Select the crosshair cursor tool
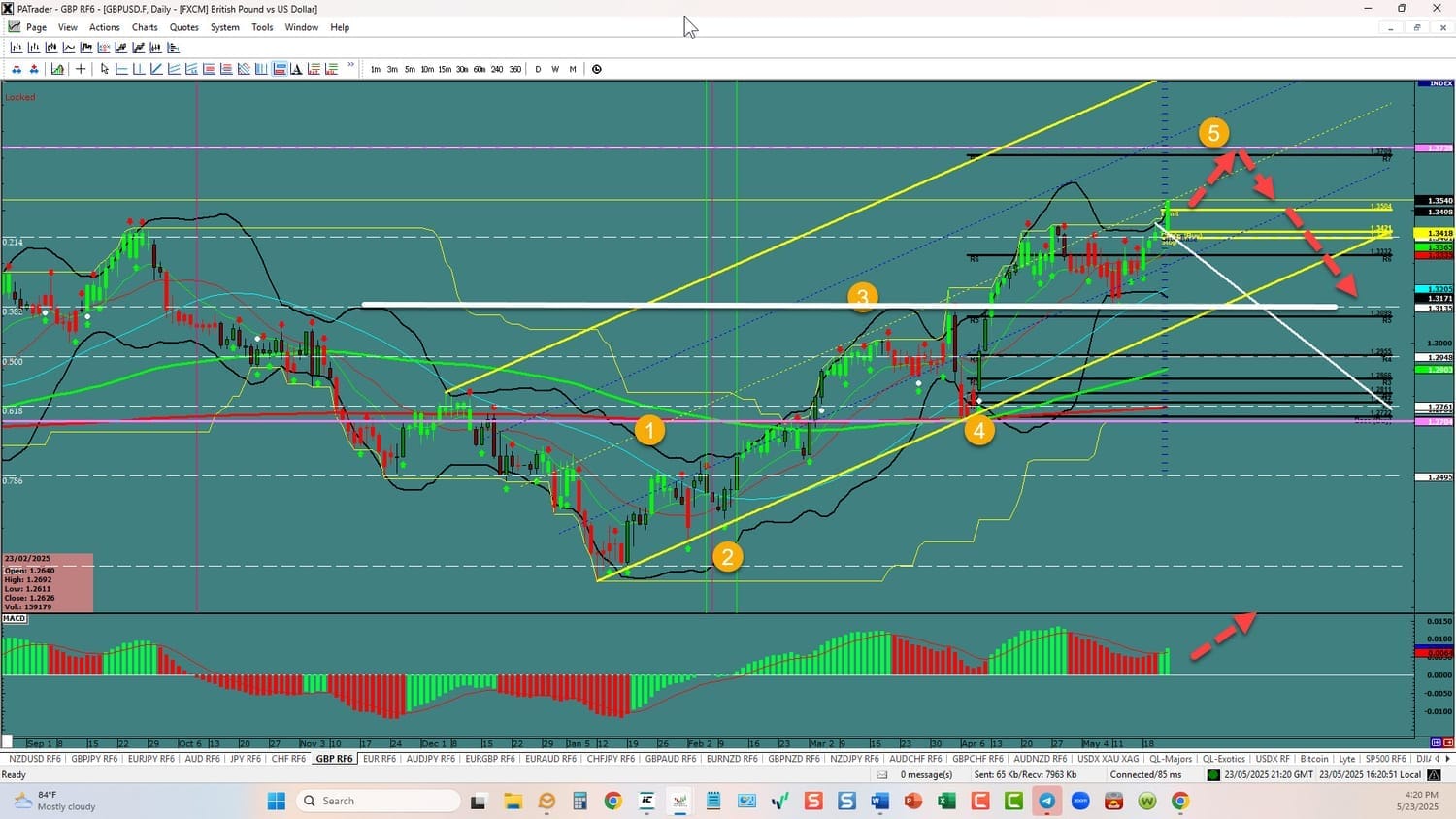The image size is (1456, 819). point(81,69)
